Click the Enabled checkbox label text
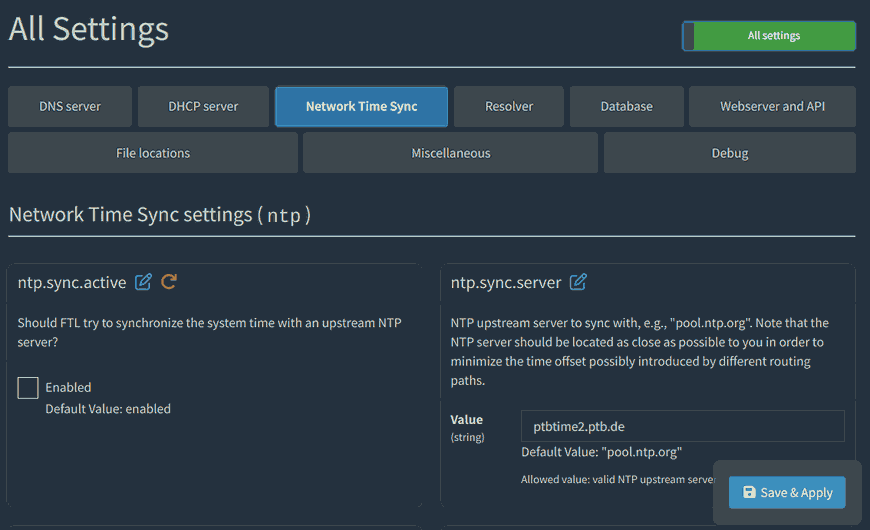 (68, 388)
